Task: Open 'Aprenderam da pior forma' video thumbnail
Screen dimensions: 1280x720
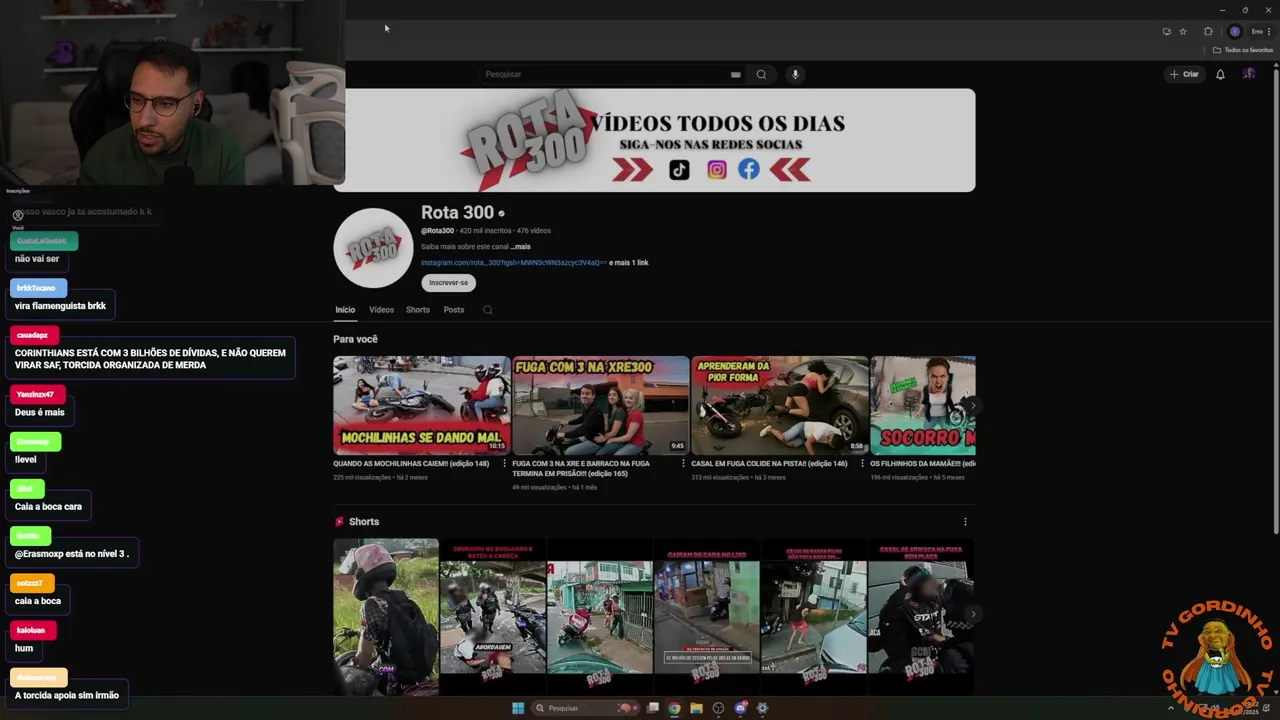Action: 780,405
